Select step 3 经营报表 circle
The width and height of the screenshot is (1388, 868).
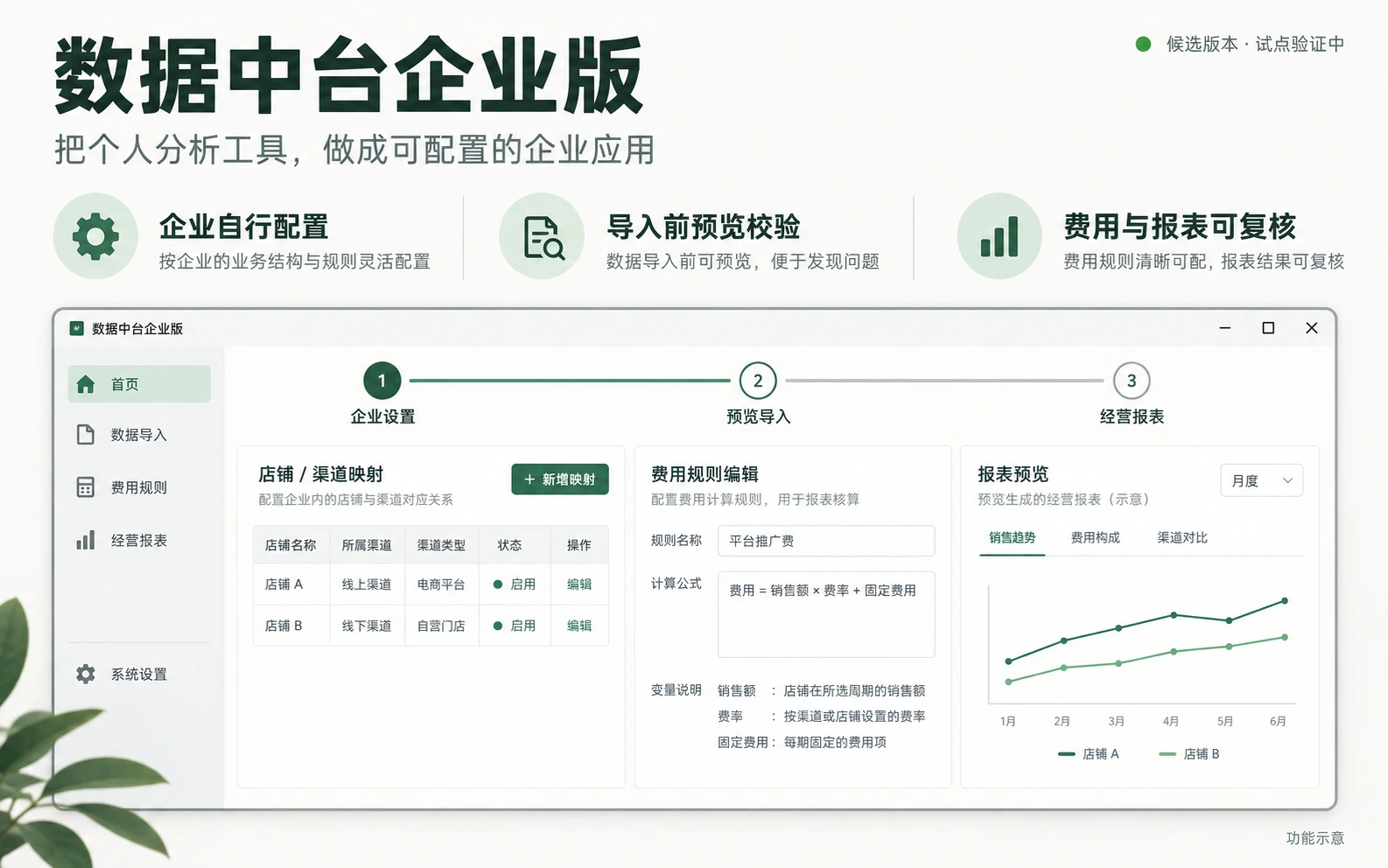coord(1132,381)
